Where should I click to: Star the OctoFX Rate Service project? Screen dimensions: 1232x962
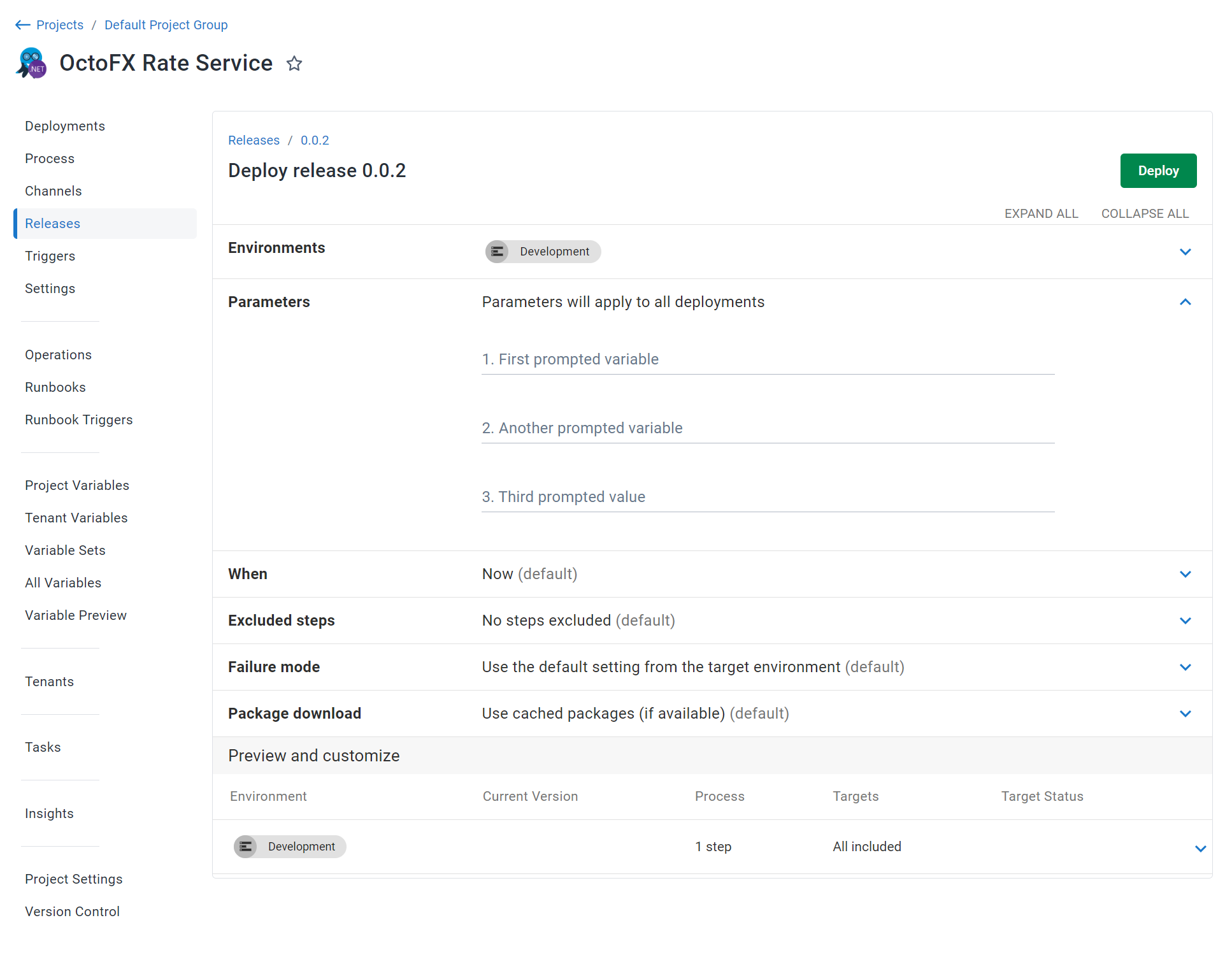pyautogui.click(x=294, y=64)
